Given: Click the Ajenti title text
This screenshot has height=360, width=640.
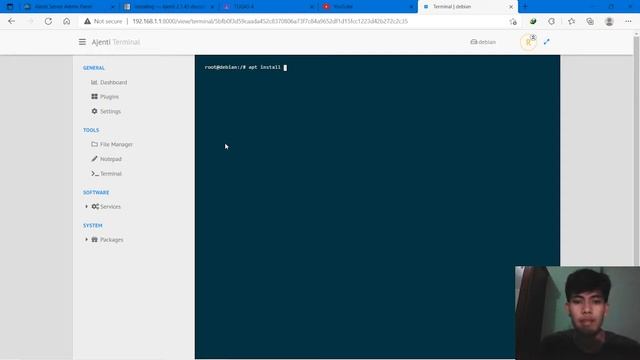Looking at the screenshot, I should pos(101,42).
